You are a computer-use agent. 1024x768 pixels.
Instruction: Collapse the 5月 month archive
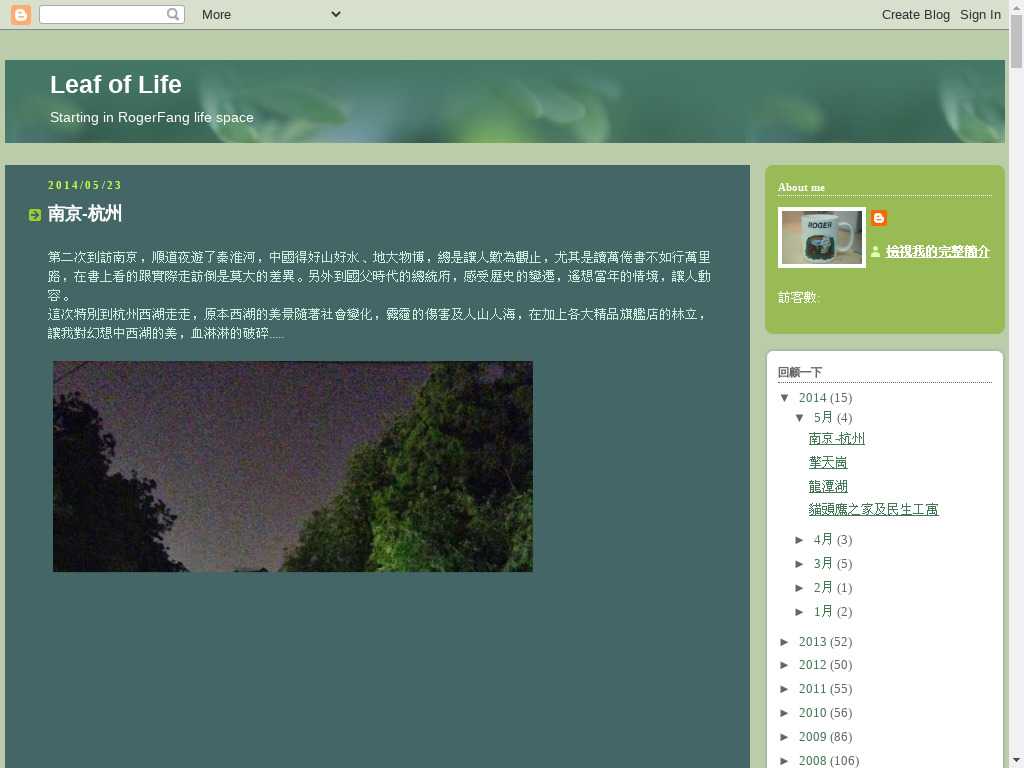pyautogui.click(x=801, y=418)
